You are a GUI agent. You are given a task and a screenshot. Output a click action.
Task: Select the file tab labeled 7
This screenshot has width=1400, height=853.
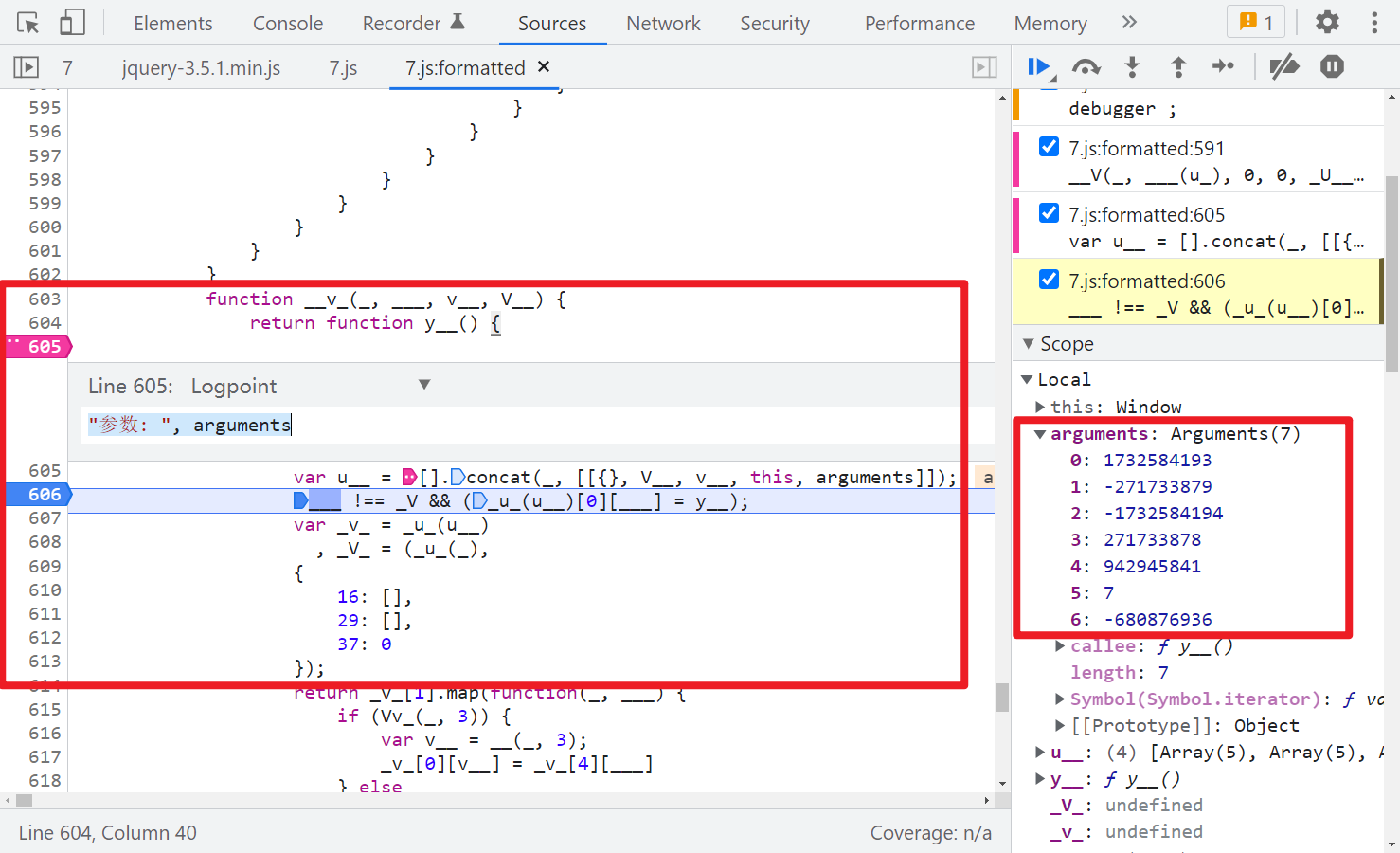[67, 68]
